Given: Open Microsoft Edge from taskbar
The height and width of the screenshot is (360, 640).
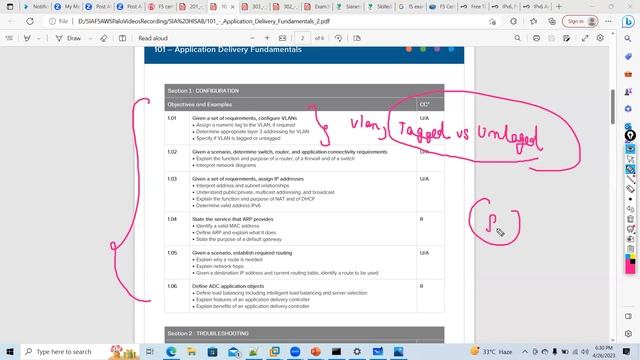Looking at the screenshot, I should pyautogui.click(x=171, y=351).
